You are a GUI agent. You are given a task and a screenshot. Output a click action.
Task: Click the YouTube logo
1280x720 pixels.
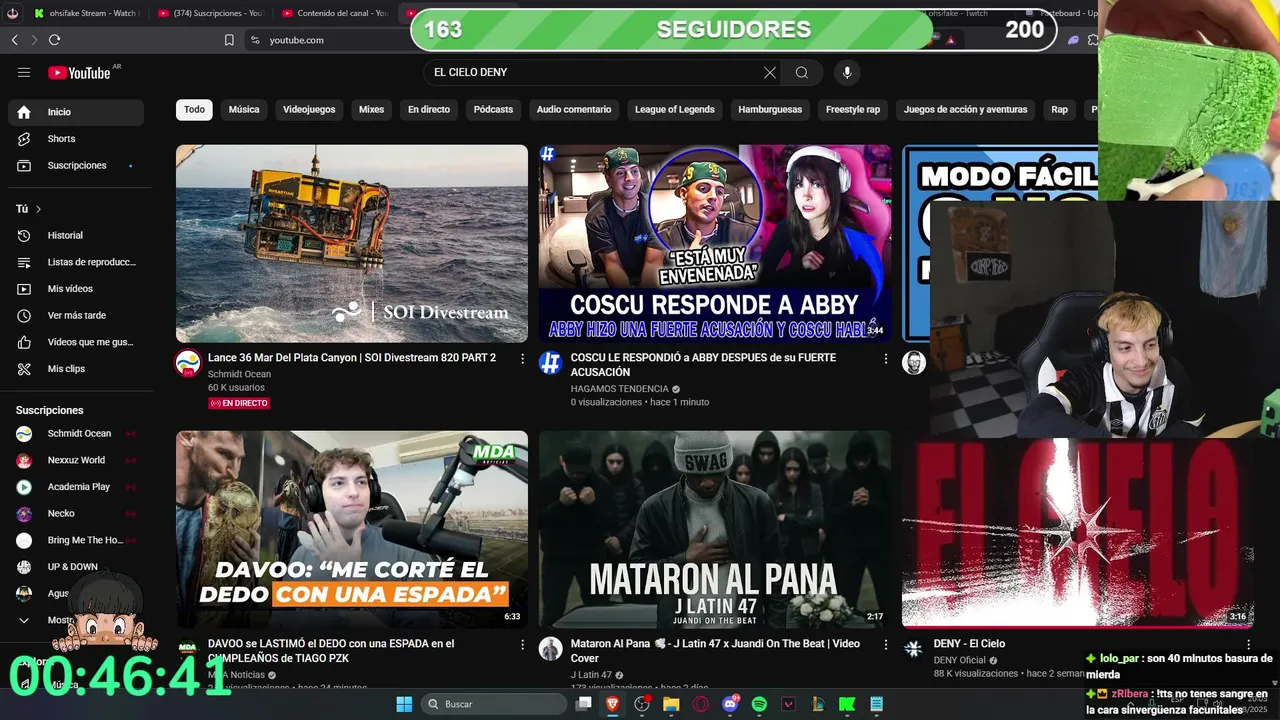(x=79, y=72)
